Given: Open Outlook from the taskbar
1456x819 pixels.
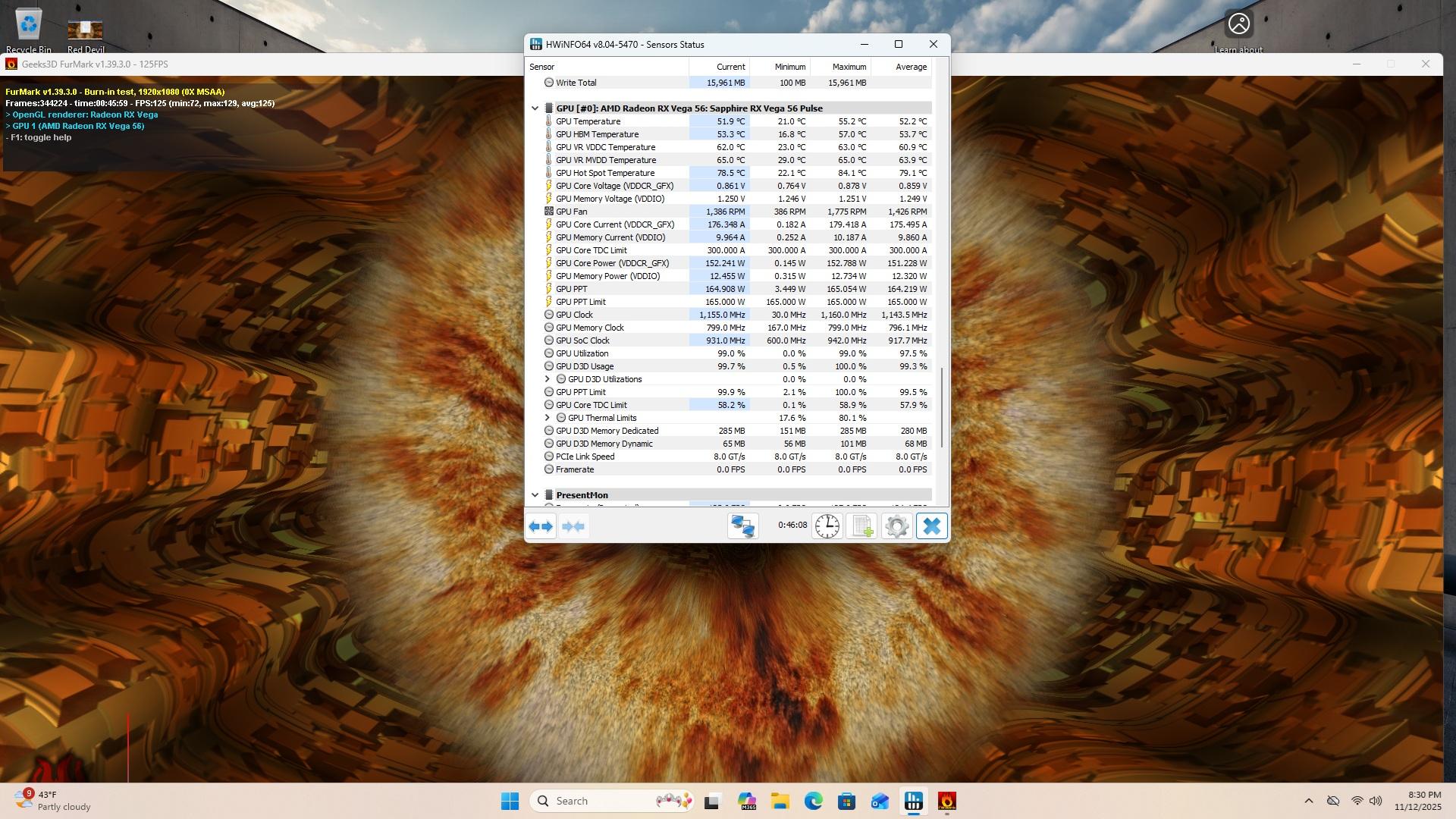Looking at the screenshot, I should pos(880,801).
